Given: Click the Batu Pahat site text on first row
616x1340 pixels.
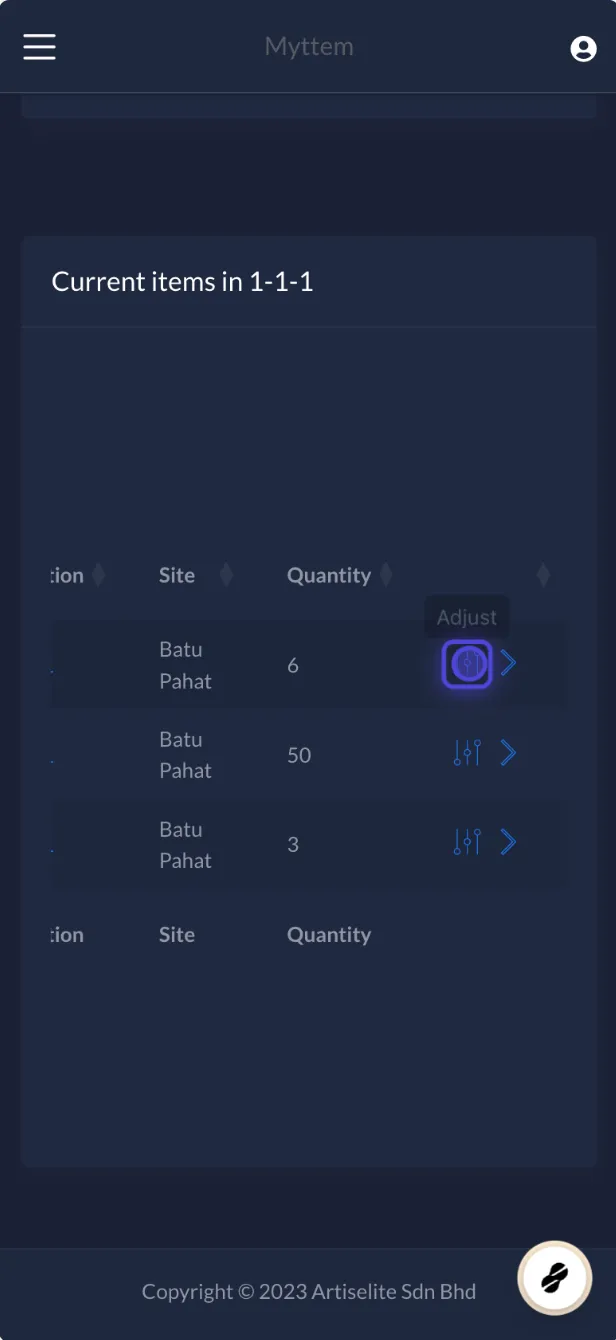Looking at the screenshot, I should (185, 665).
